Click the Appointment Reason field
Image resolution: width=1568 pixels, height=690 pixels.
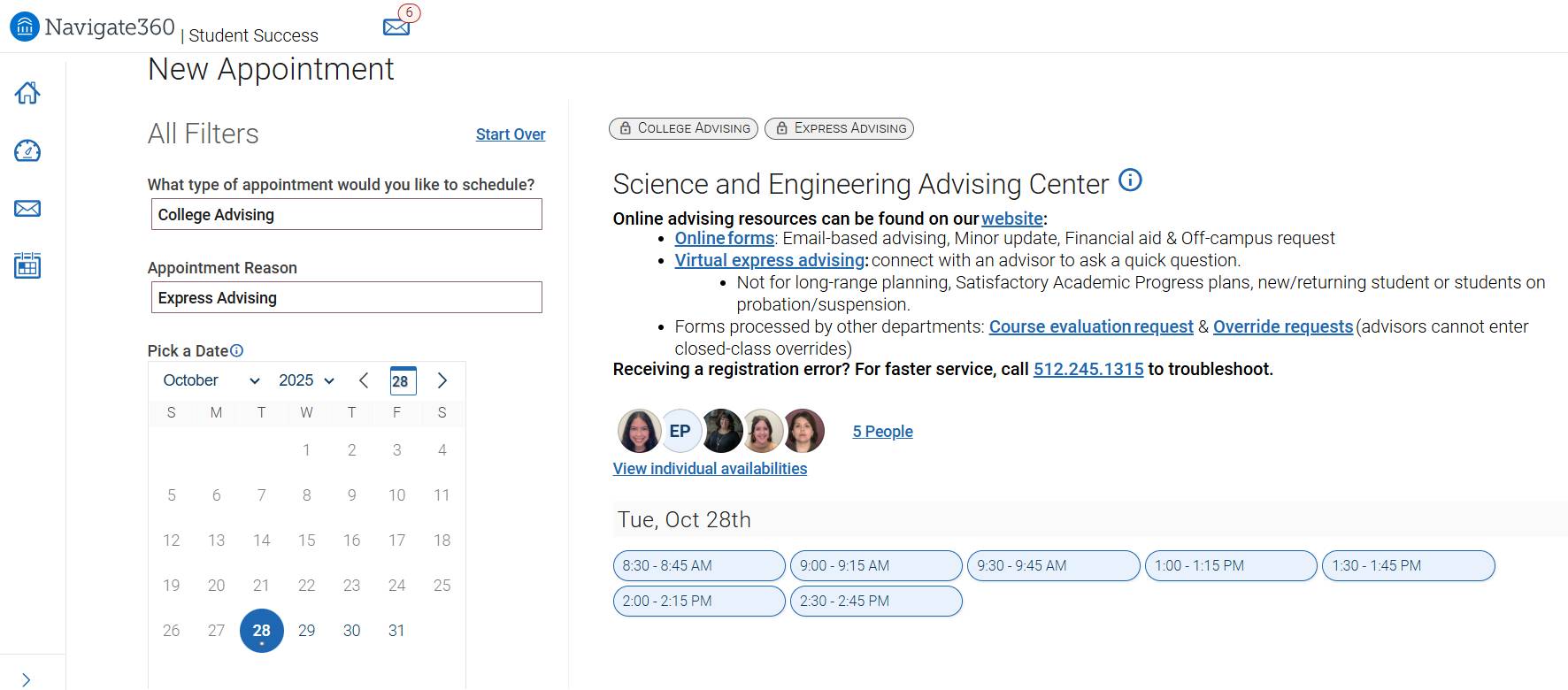[346, 297]
